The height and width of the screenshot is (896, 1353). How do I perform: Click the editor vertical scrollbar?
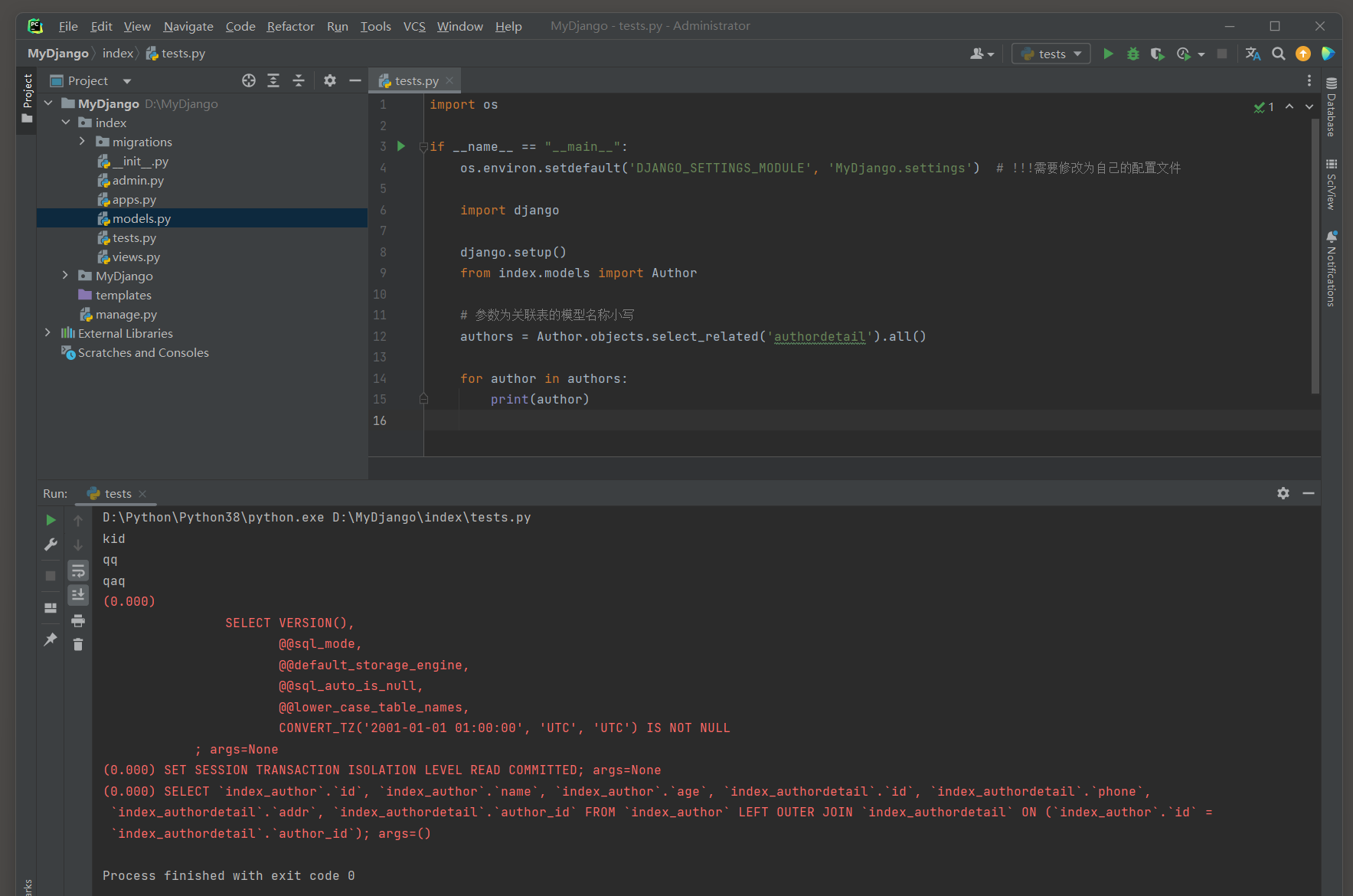pyautogui.click(x=1315, y=257)
